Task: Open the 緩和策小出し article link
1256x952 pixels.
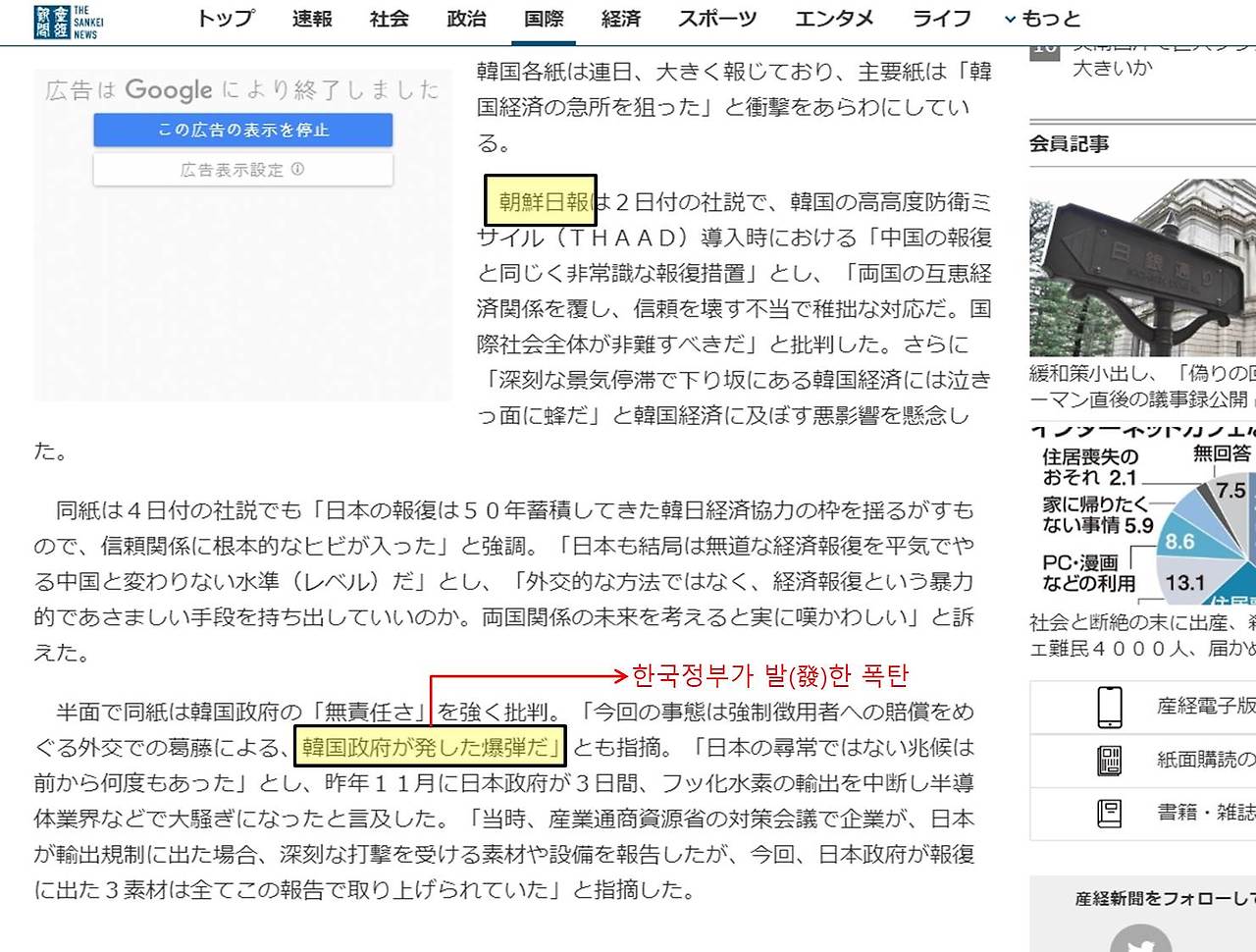Action: [x=1142, y=386]
